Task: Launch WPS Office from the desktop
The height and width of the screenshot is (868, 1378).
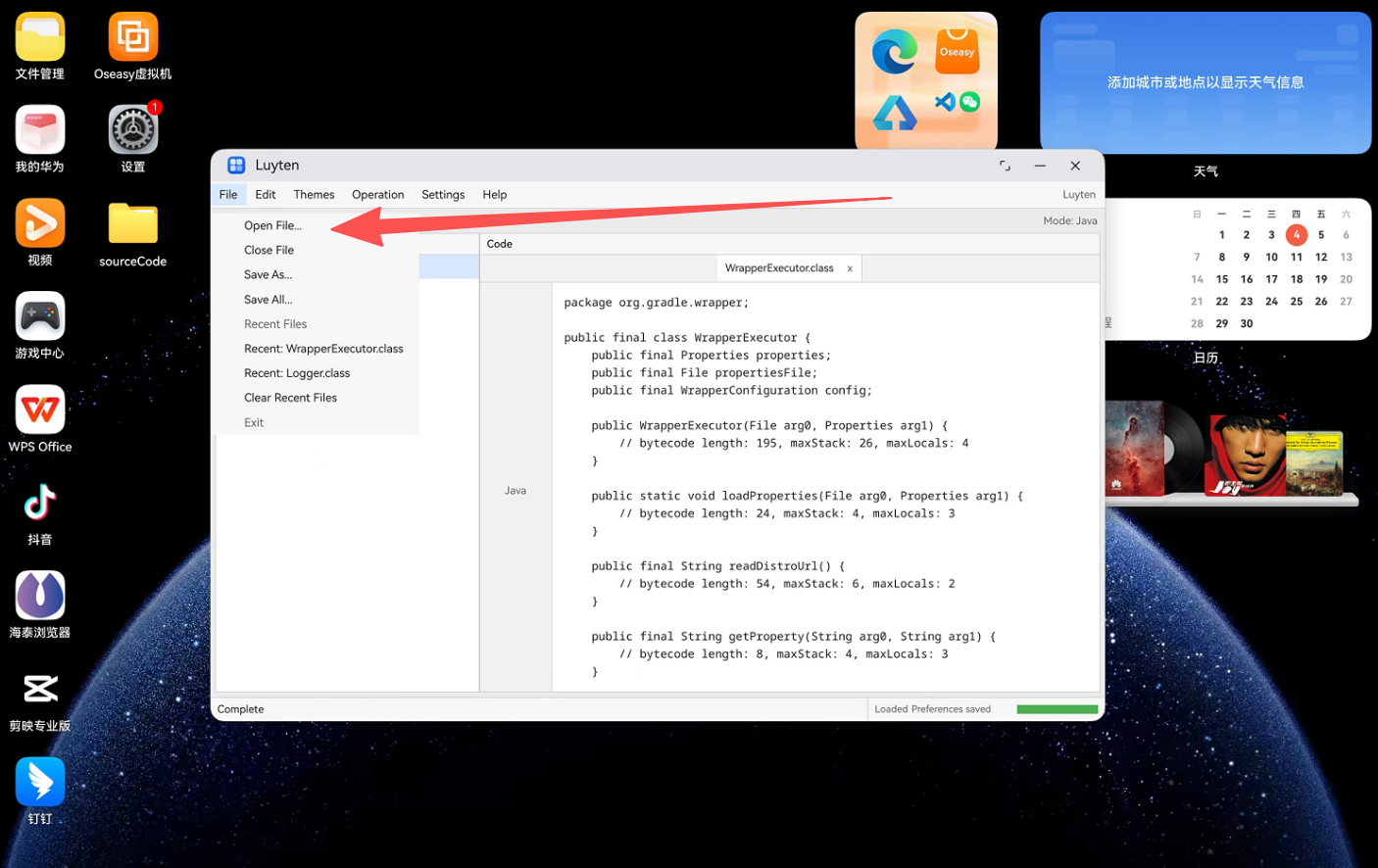Action: pos(40,410)
